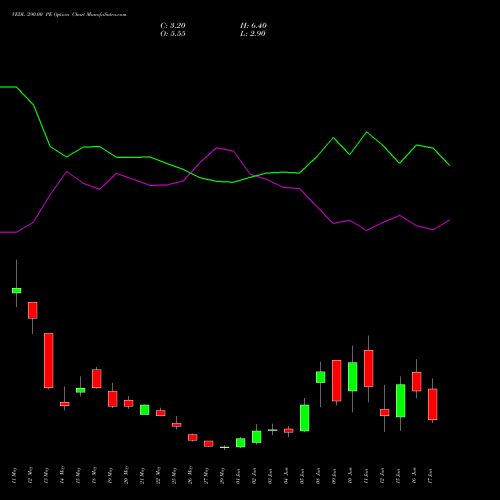This screenshot has width=500, height=500.
Task: Select the 29 May date label
Action: point(222,476)
